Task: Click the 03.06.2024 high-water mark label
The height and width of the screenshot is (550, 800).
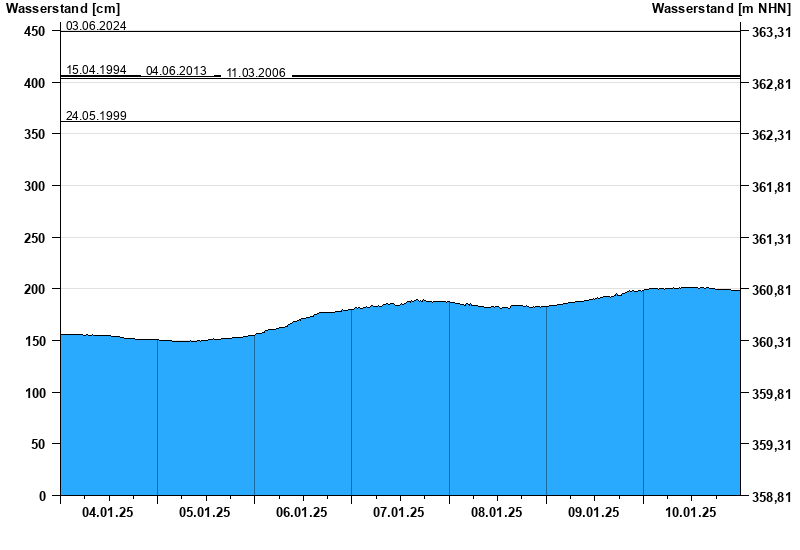Action: point(96,26)
